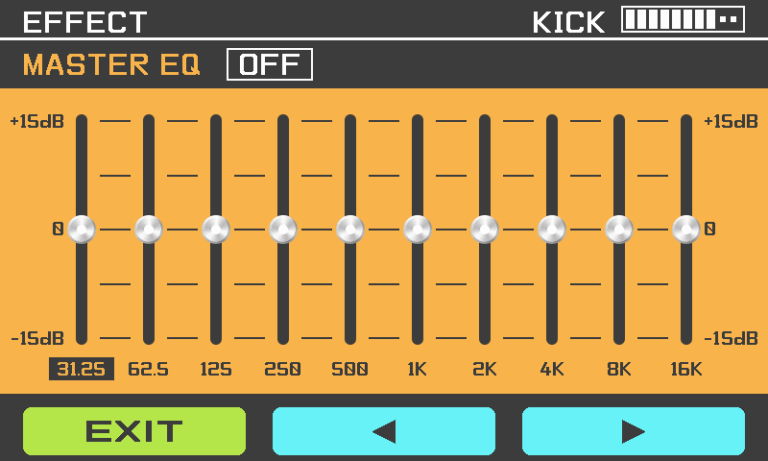
Task: Select the 31.25 Hz band label
Action: (81, 369)
